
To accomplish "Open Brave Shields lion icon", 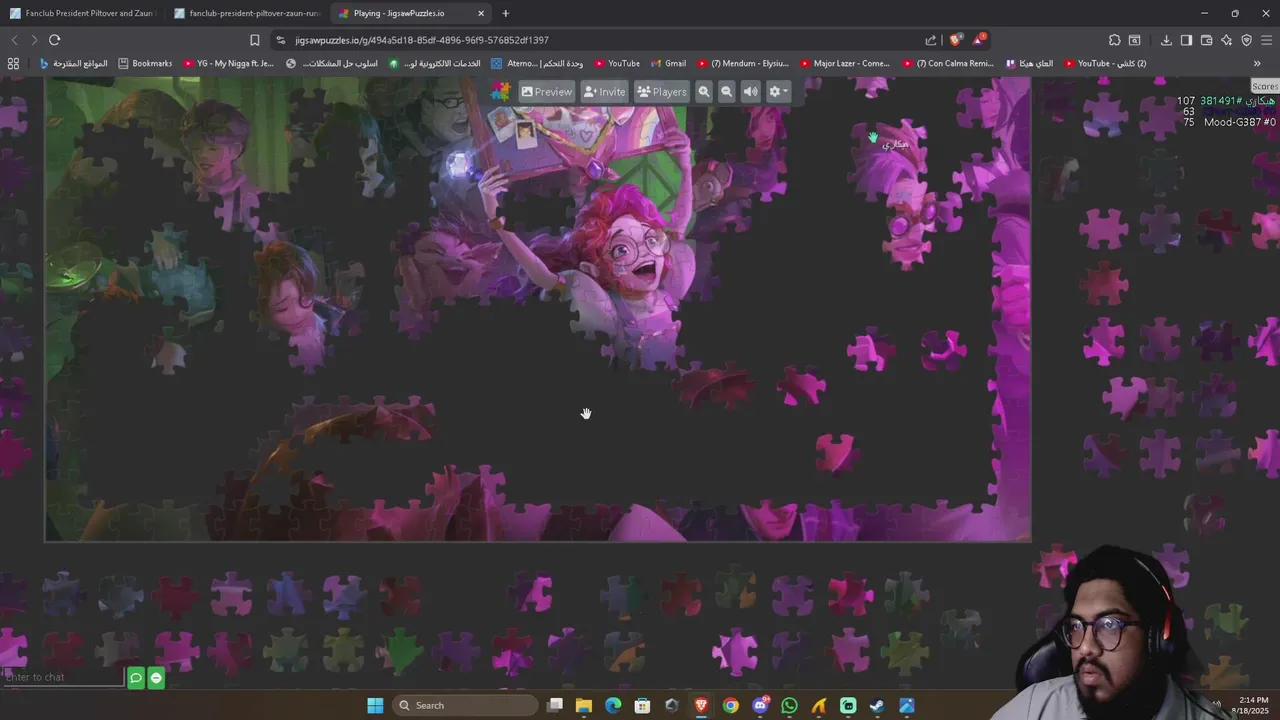I will click(x=955, y=40).
